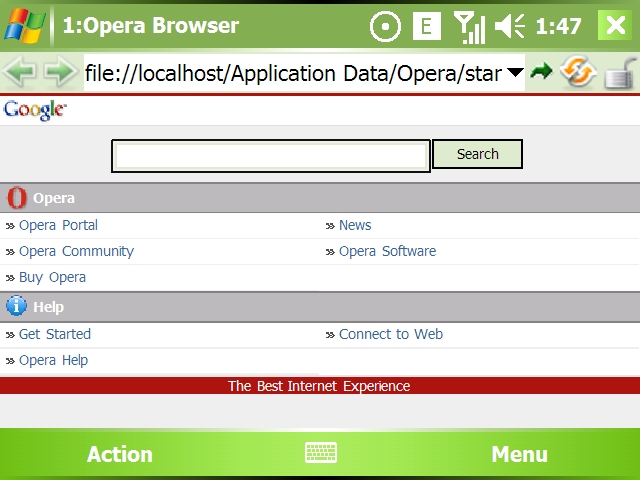The image size is (640, 480).
Task: Go back using the left arrow
Action: point(20,72)
